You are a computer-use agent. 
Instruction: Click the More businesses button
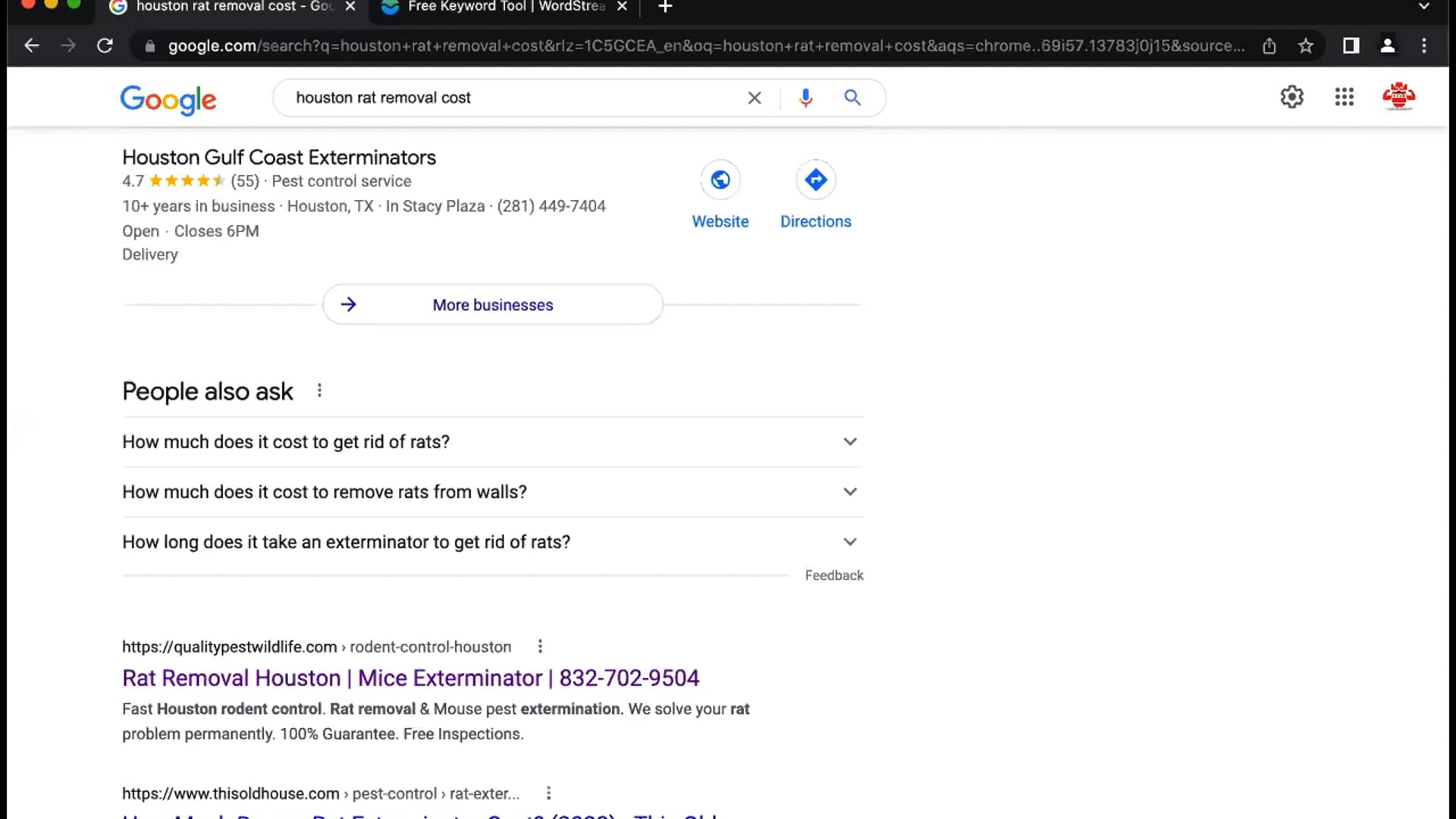coord(493,305)
